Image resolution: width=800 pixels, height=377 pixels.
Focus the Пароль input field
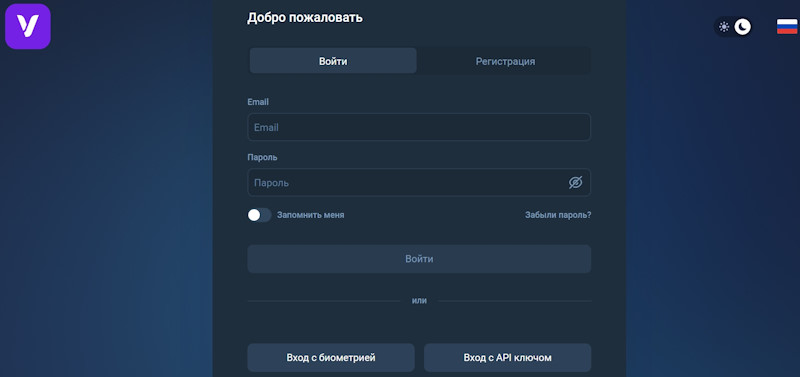(x=419, y=183)
